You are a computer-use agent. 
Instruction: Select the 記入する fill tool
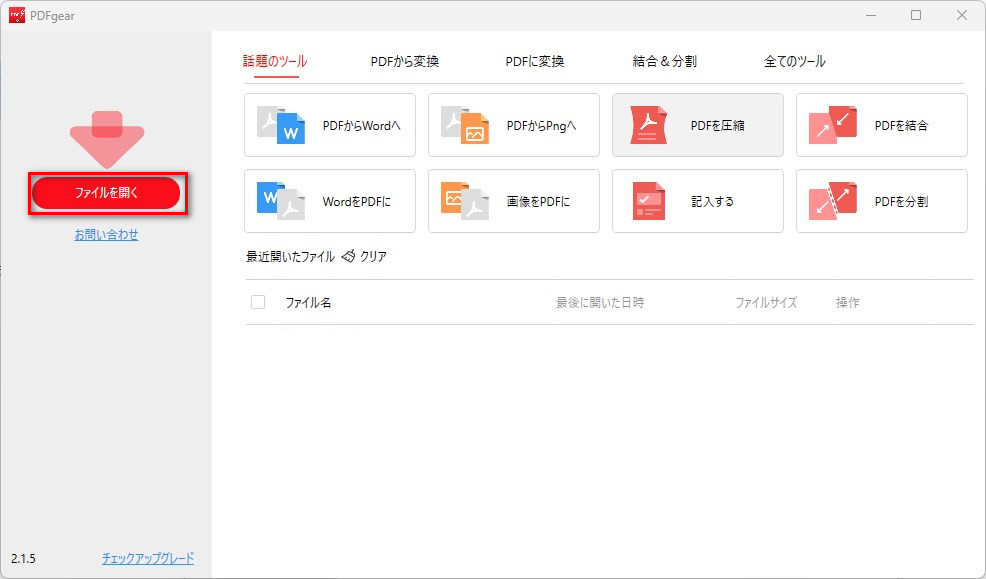tap(697, 200)
